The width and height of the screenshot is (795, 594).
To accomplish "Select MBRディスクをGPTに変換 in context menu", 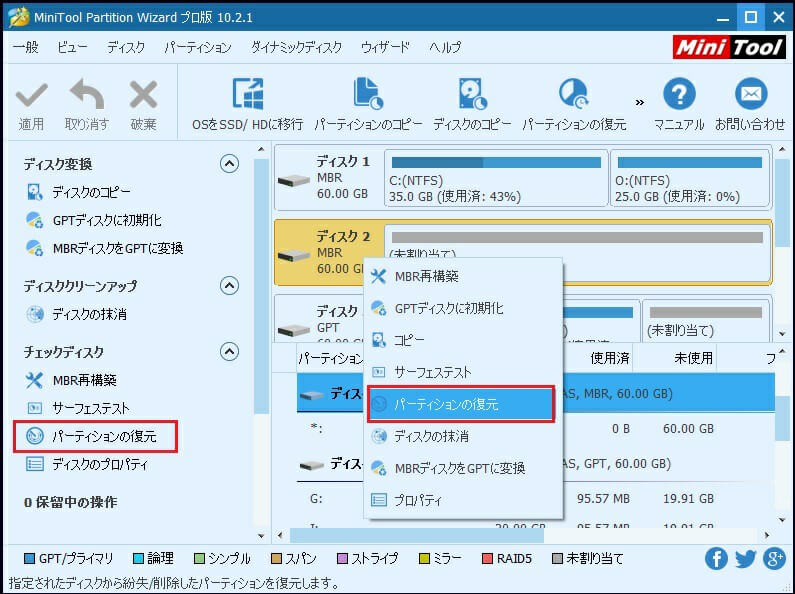I will (x=463, y=468).
